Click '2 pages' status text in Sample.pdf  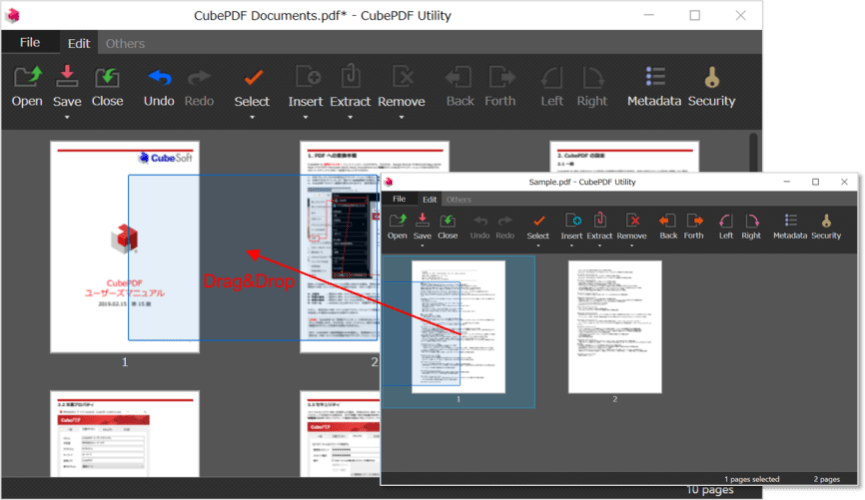click(x=826, y=479)
